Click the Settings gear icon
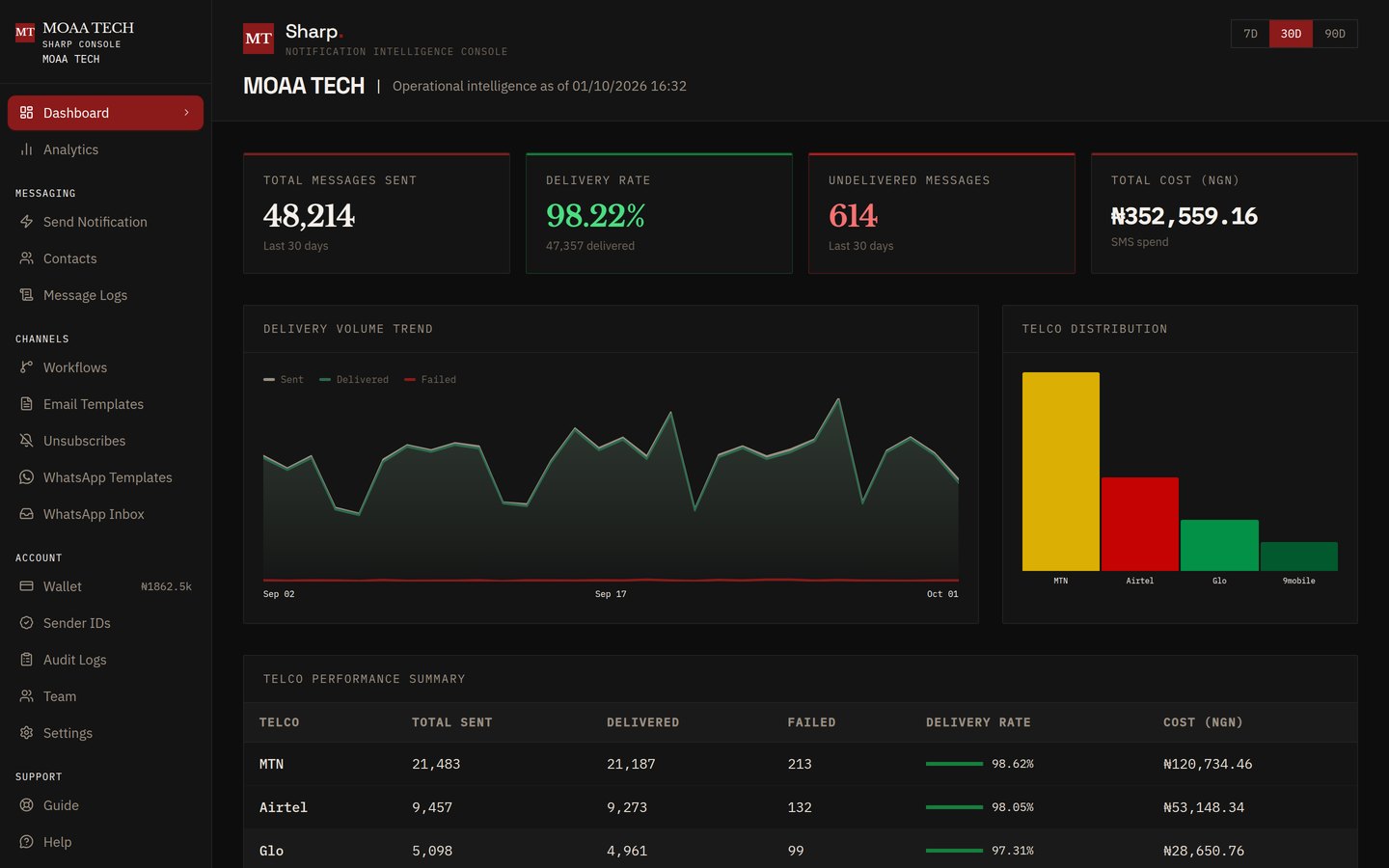This screenshot has height=868, width=1389. [x=26, y=733]
